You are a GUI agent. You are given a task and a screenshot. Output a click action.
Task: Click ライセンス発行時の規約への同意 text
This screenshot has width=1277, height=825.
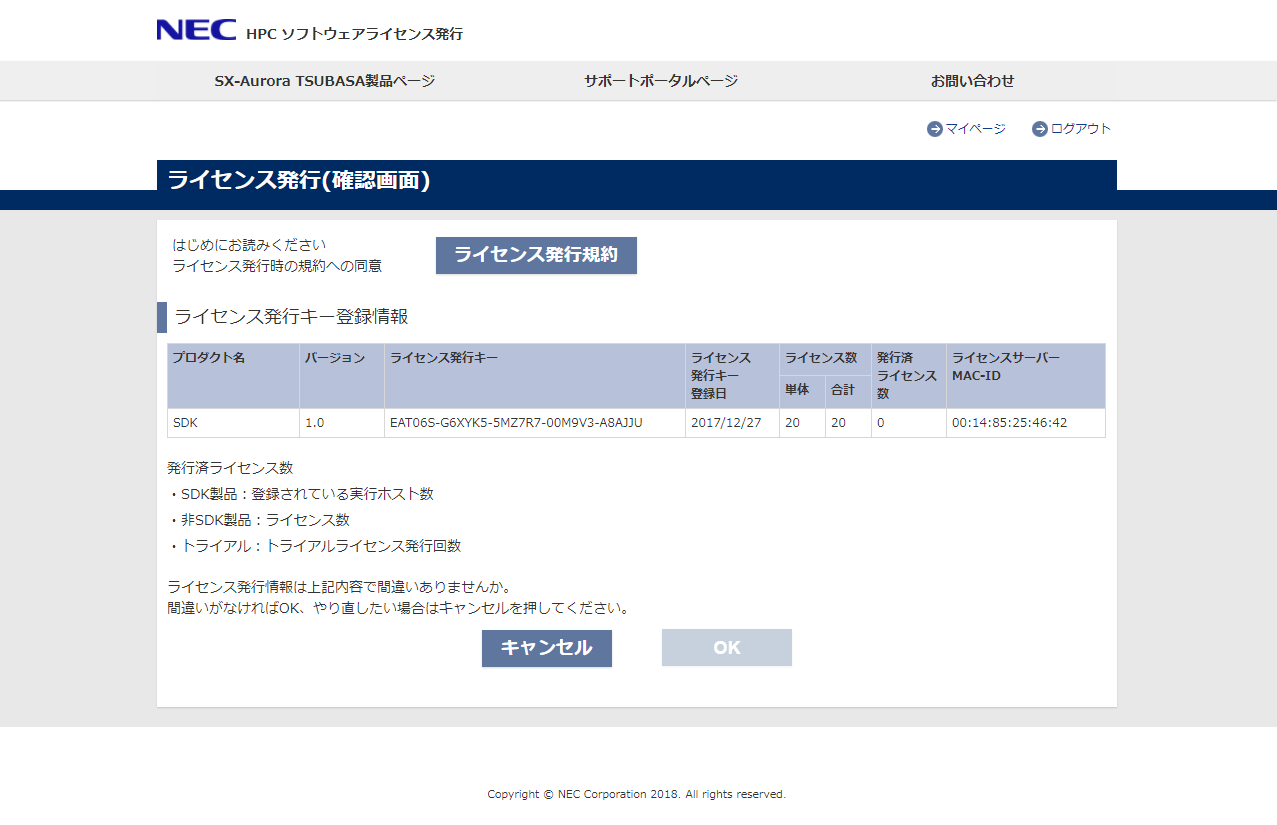point(277,266)
